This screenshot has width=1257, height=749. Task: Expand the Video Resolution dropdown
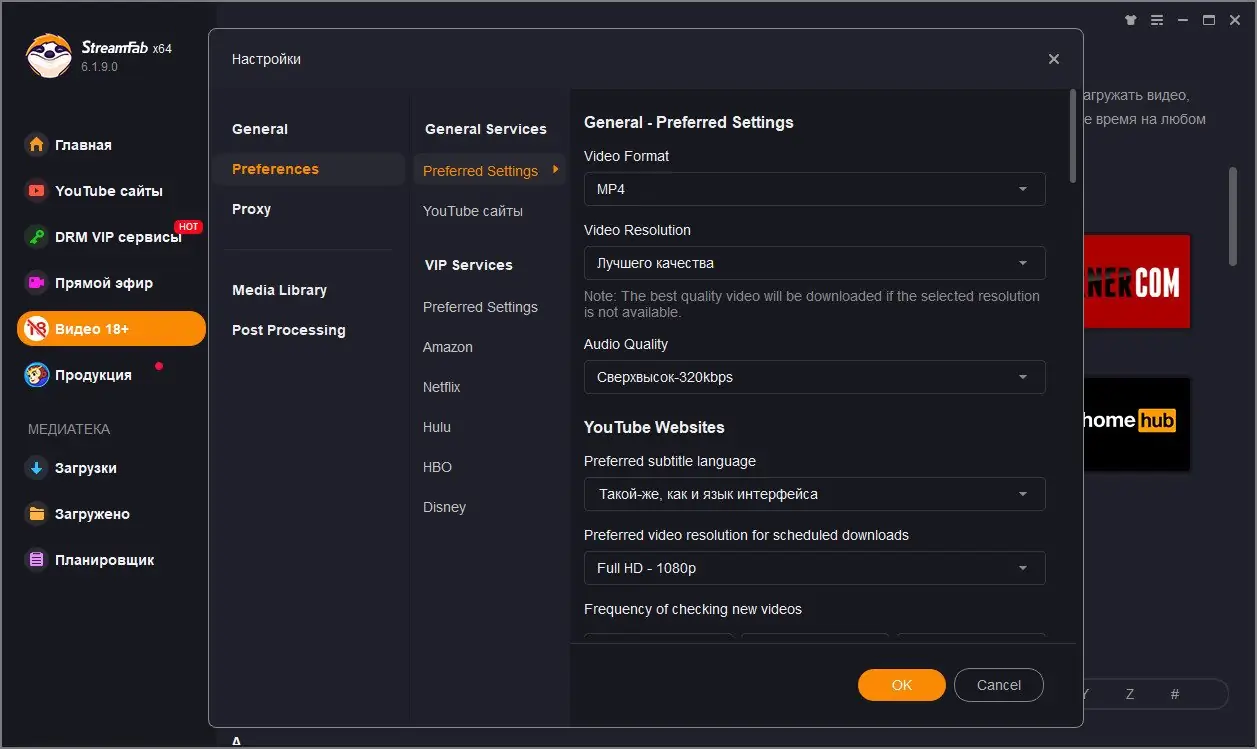point(814,263)
